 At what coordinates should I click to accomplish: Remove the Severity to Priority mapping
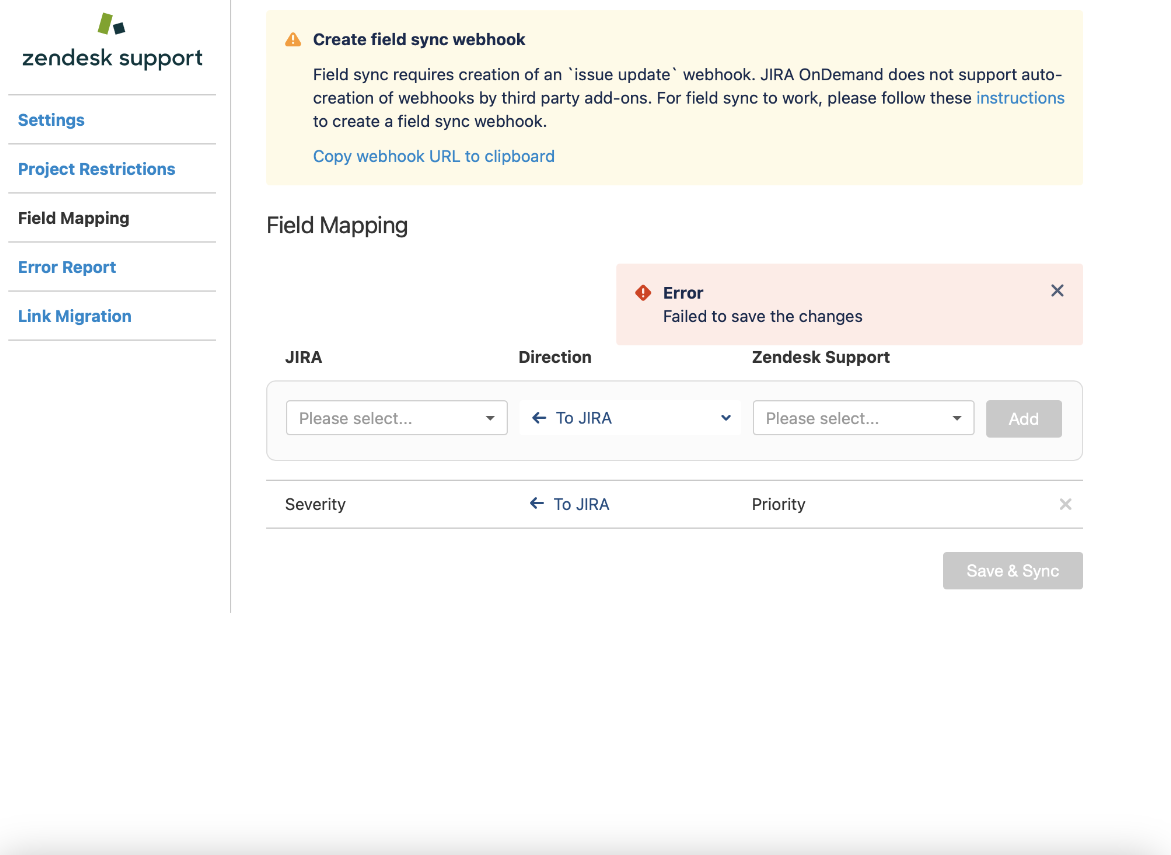pos(1065,504)
